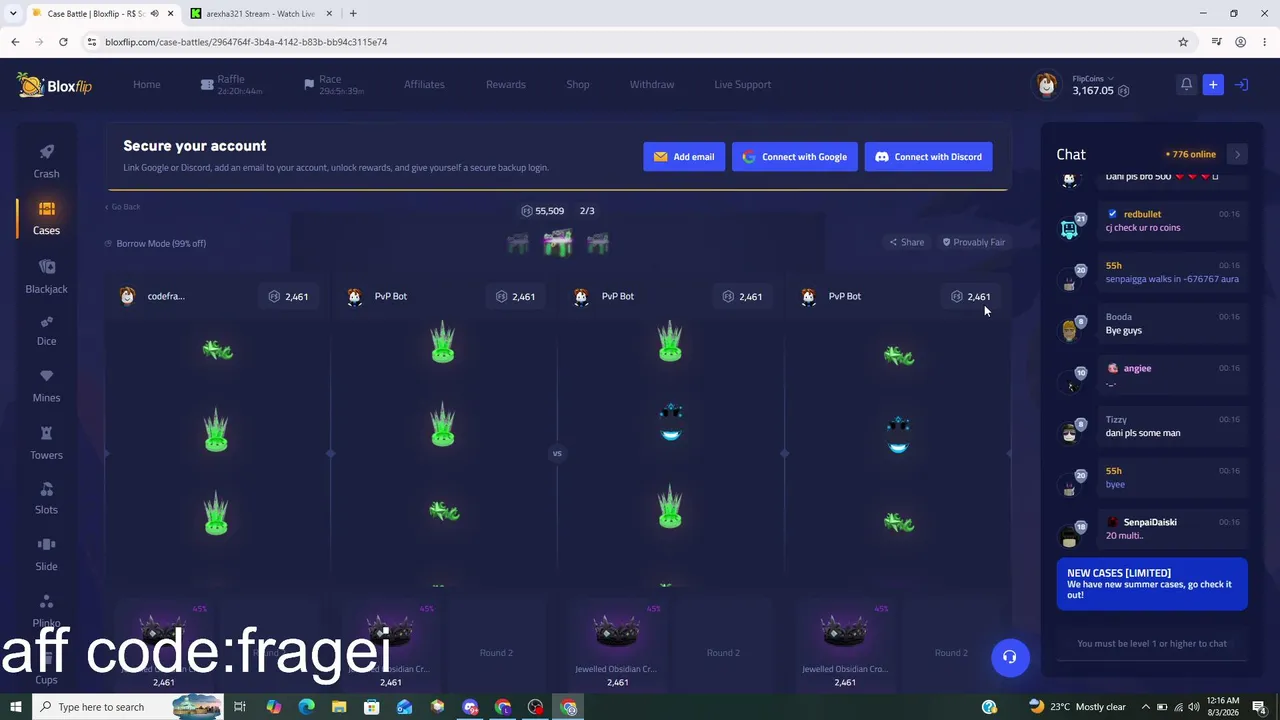Click the Bloxflip logo

(55, 85)
